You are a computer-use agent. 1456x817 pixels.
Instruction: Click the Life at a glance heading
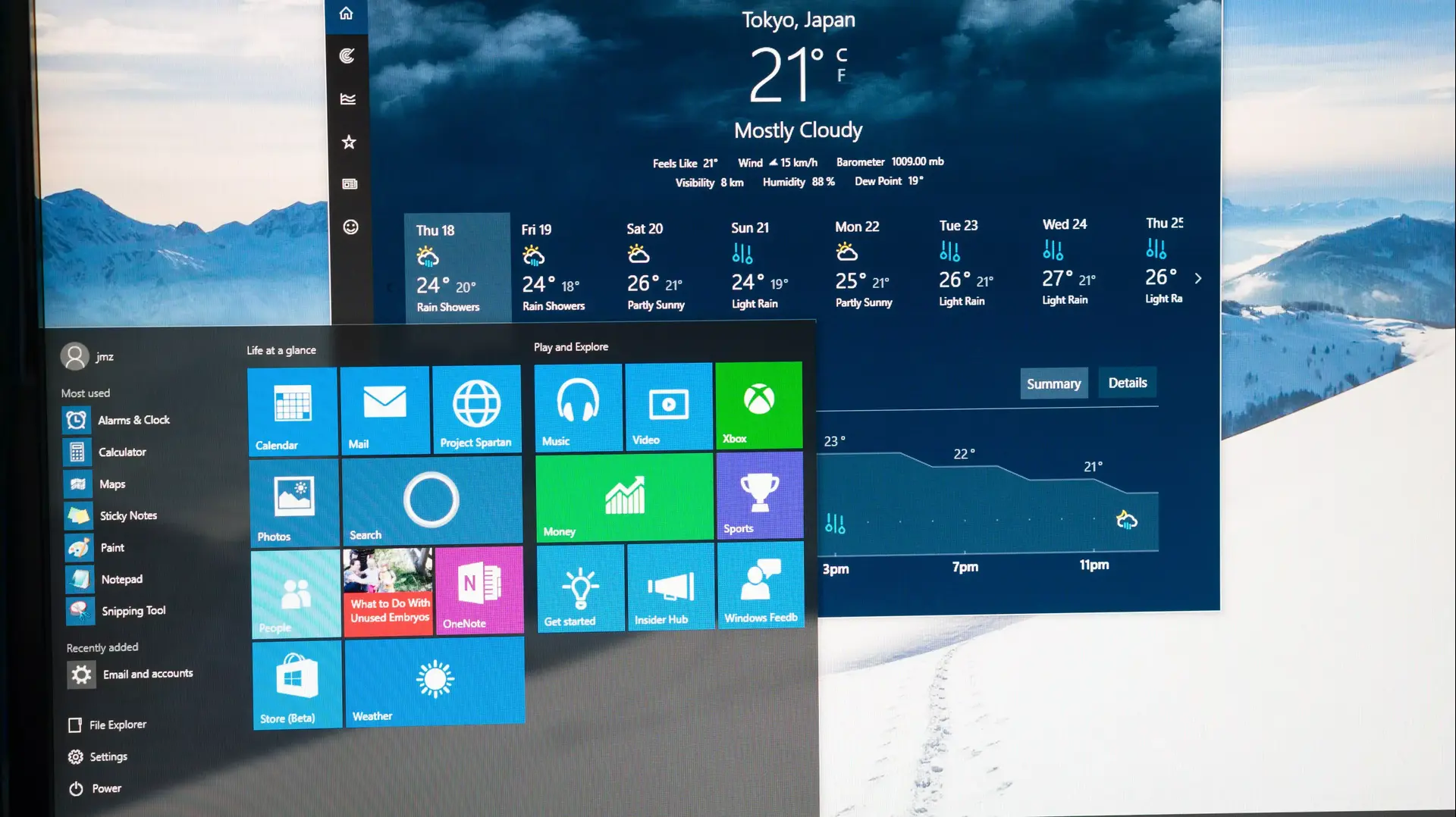click(281, 350)
